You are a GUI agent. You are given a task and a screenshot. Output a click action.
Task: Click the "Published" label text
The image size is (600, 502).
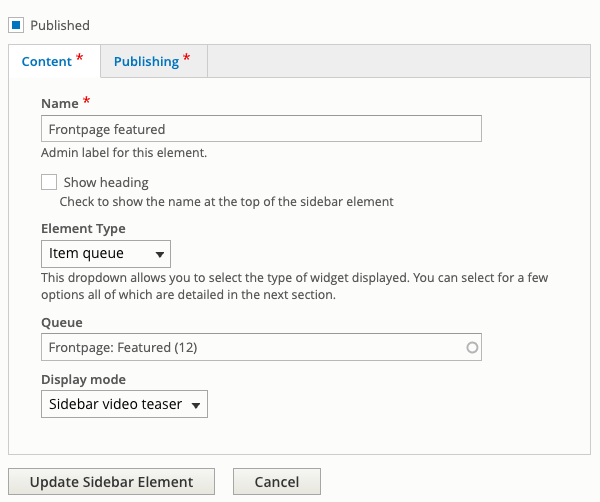click(x=60, y=26)
